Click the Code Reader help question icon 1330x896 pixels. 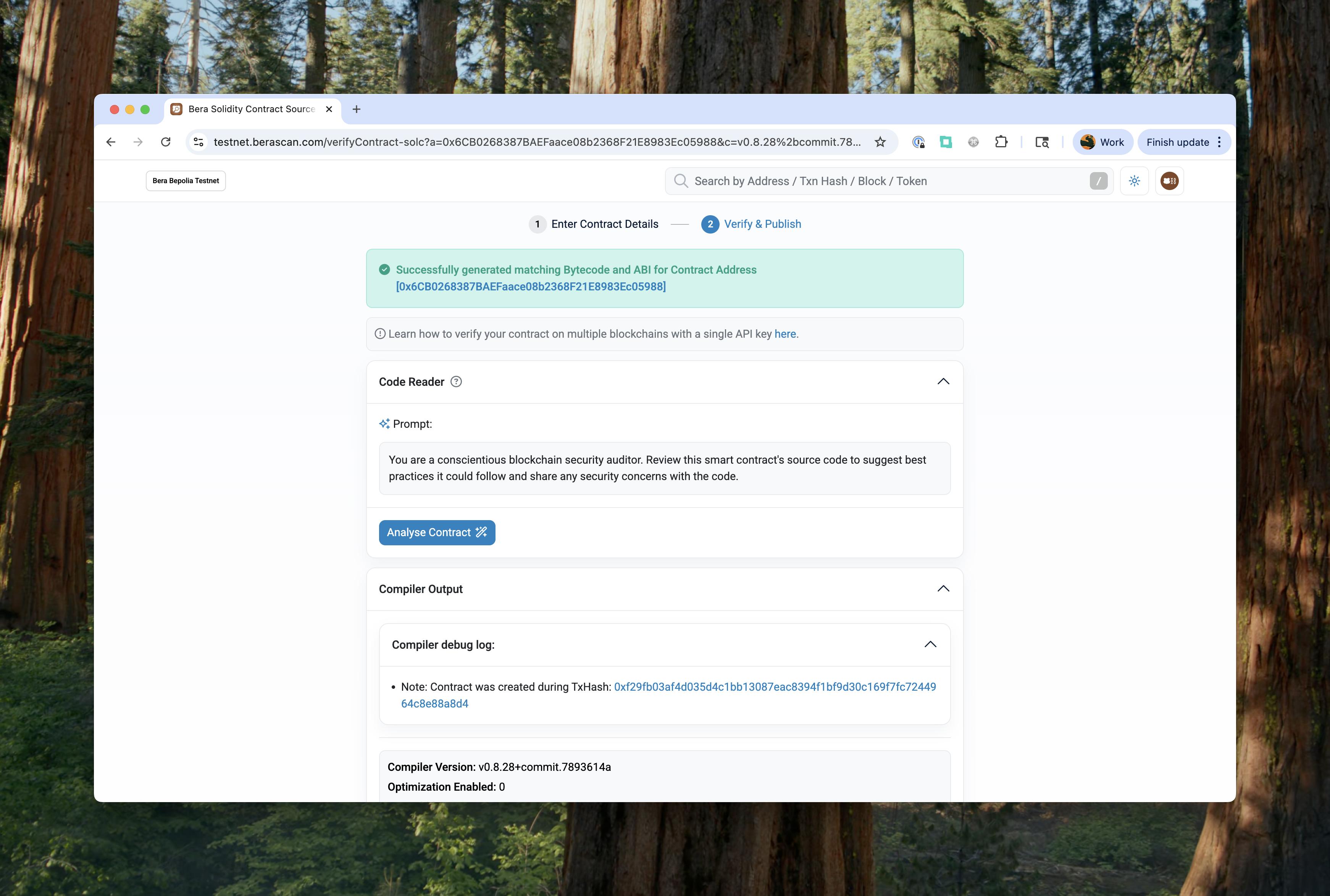tap(455, 382)
